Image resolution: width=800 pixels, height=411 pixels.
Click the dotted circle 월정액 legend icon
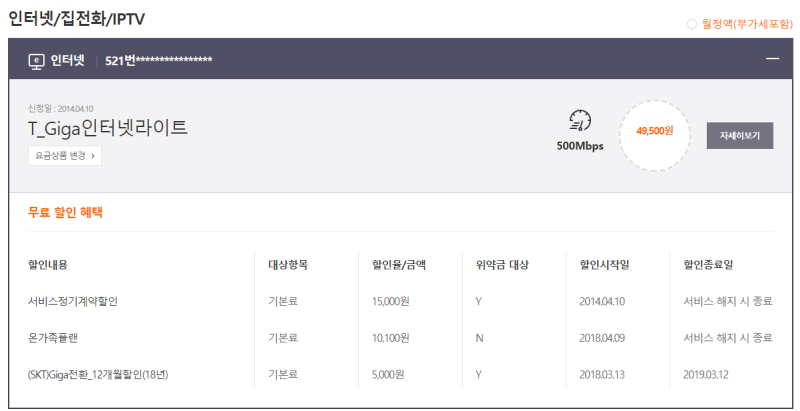pos(692,23)
